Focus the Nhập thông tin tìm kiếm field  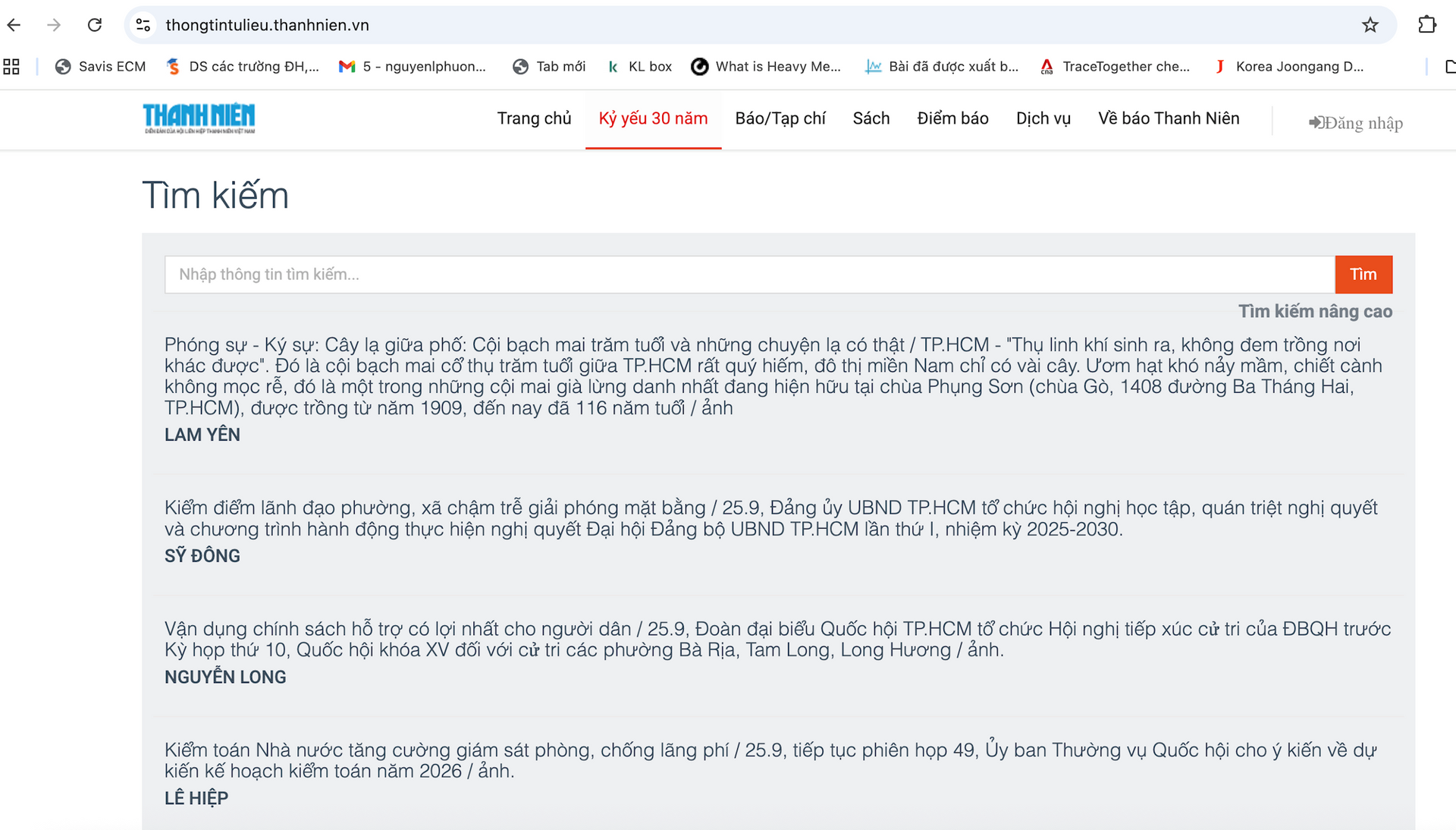point(748,275)
